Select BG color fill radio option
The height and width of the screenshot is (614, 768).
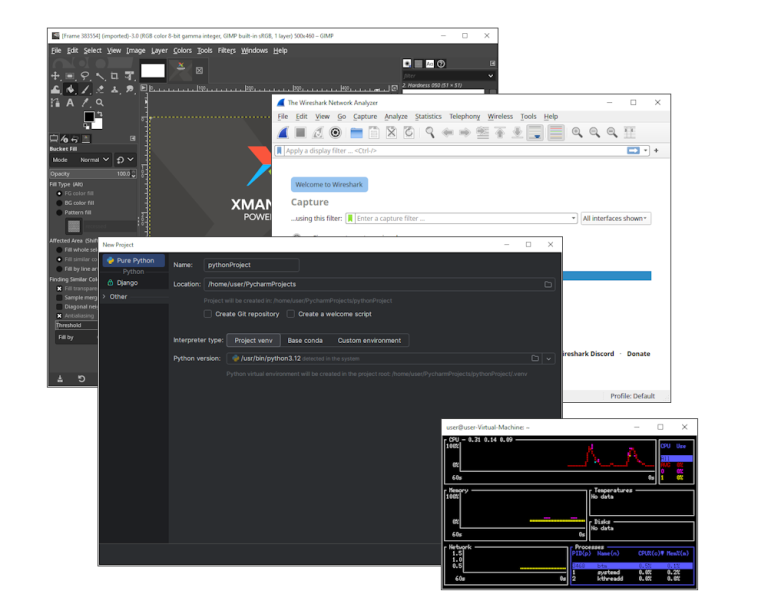[59, 203]
